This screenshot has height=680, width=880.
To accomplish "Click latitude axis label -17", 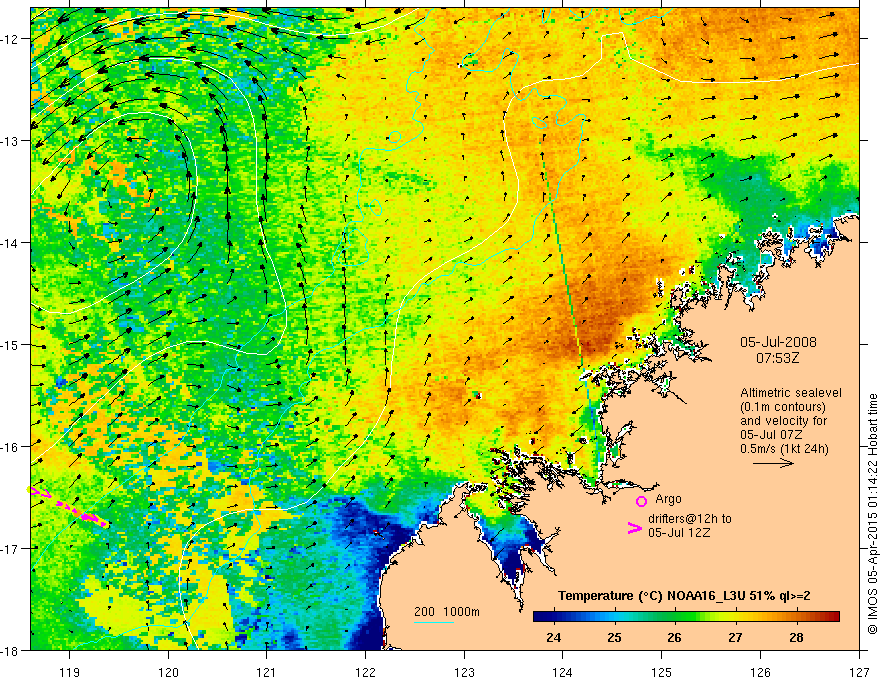I will click(10, 549).
